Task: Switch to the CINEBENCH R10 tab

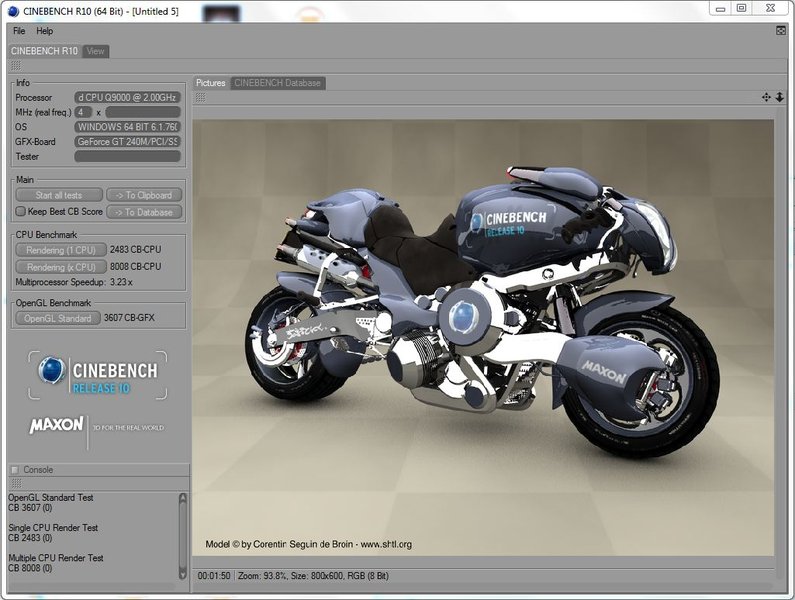Action: click(45, 51)
